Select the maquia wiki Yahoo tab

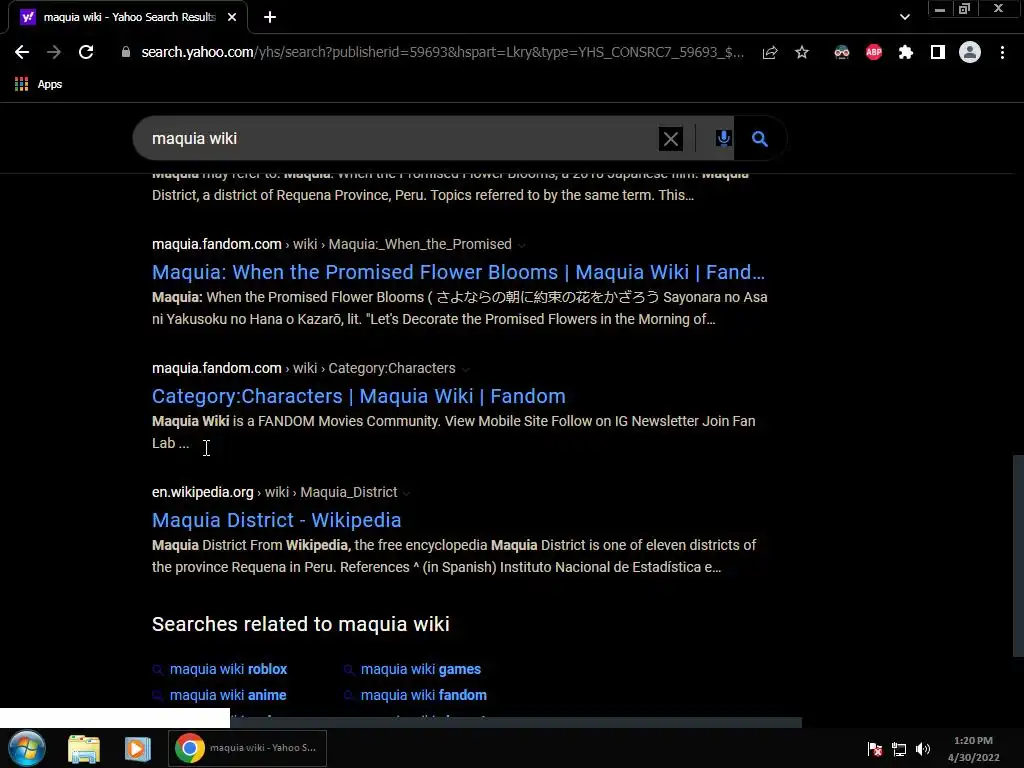pos(127,17)
